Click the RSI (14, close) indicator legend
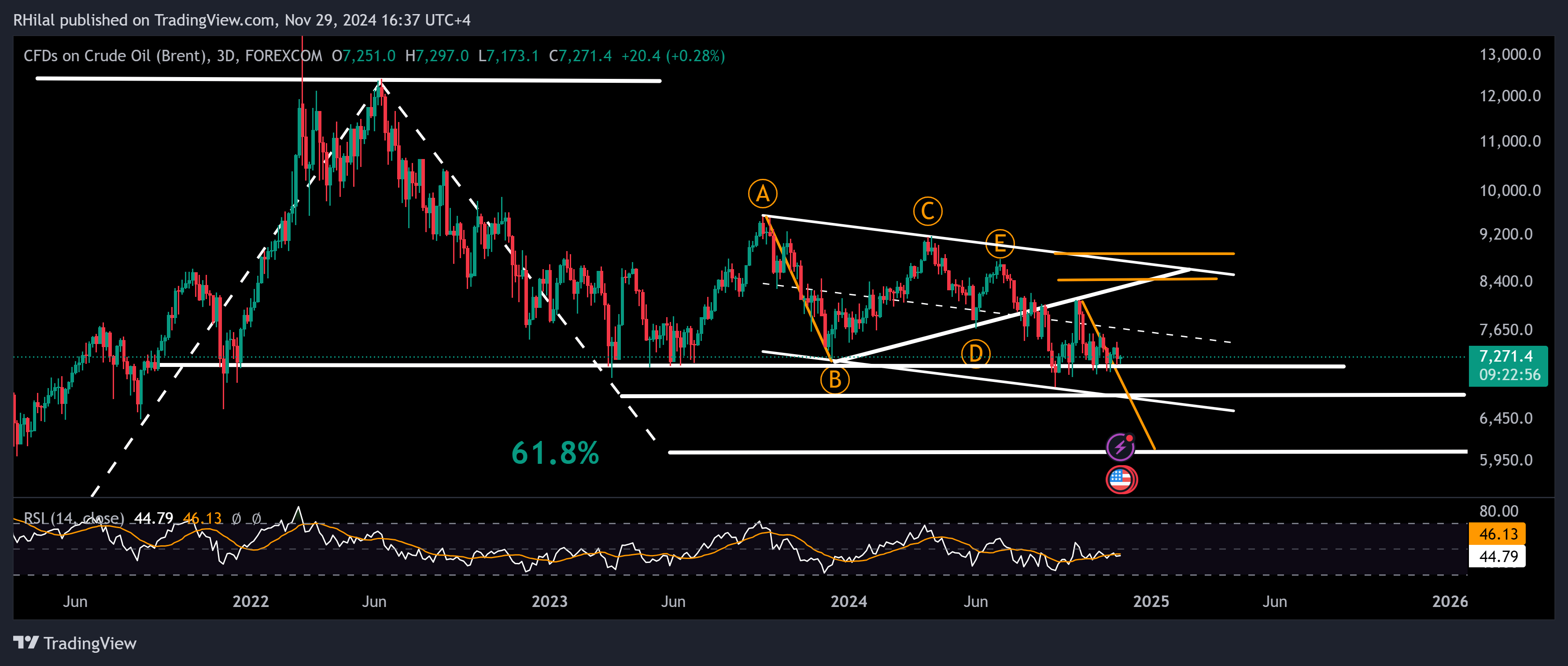Screen dimensions: 1568x666 [x=74, y=518]
